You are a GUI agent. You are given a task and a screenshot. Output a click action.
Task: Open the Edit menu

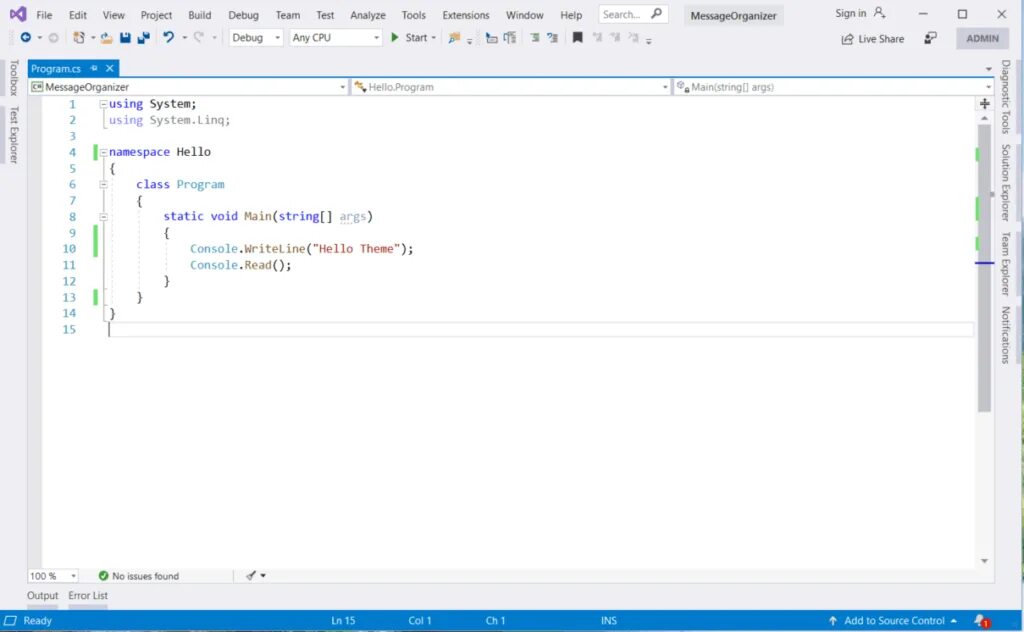pos(78,15)
